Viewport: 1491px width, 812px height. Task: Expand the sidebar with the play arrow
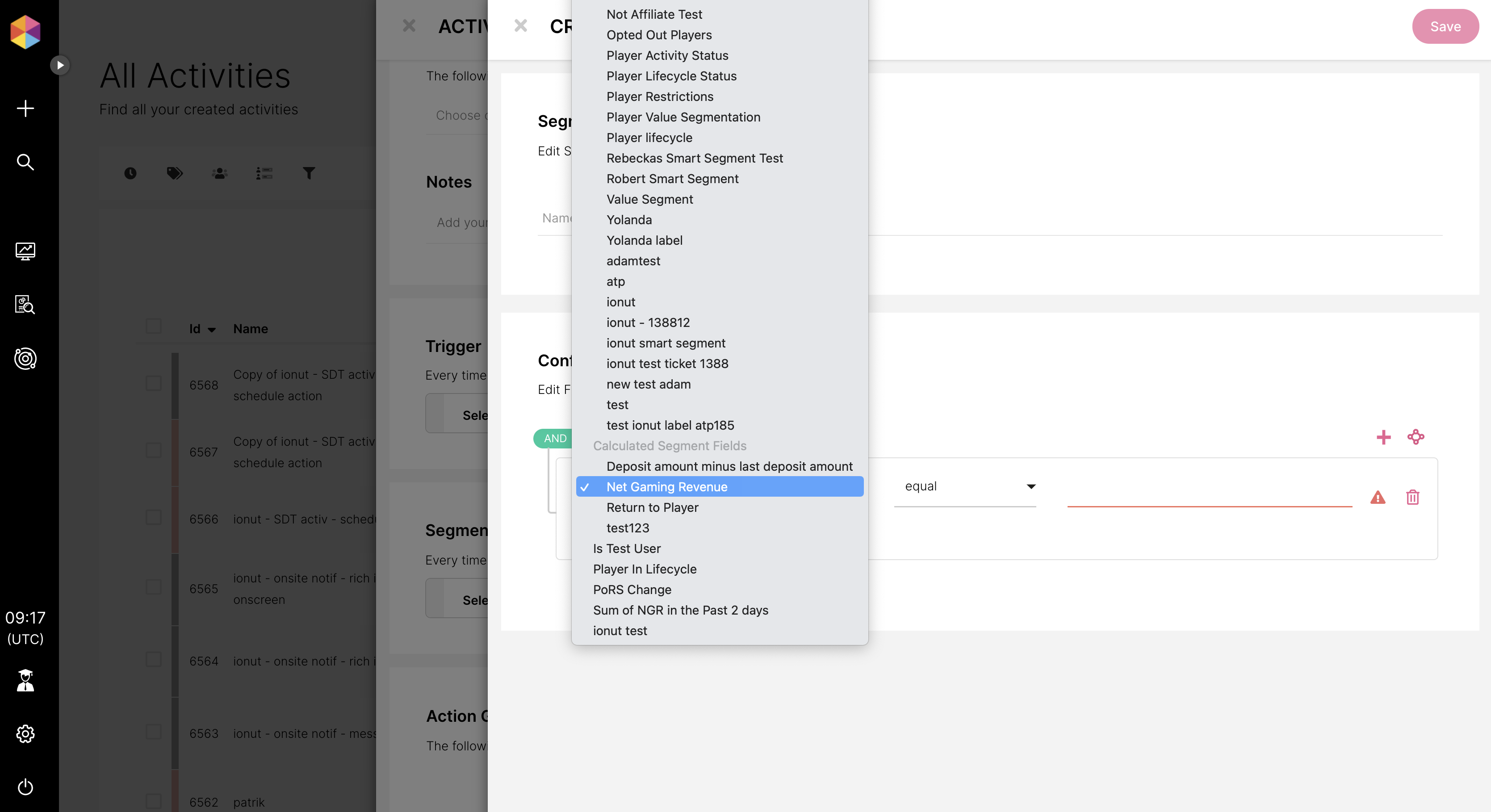click(59, 65)
